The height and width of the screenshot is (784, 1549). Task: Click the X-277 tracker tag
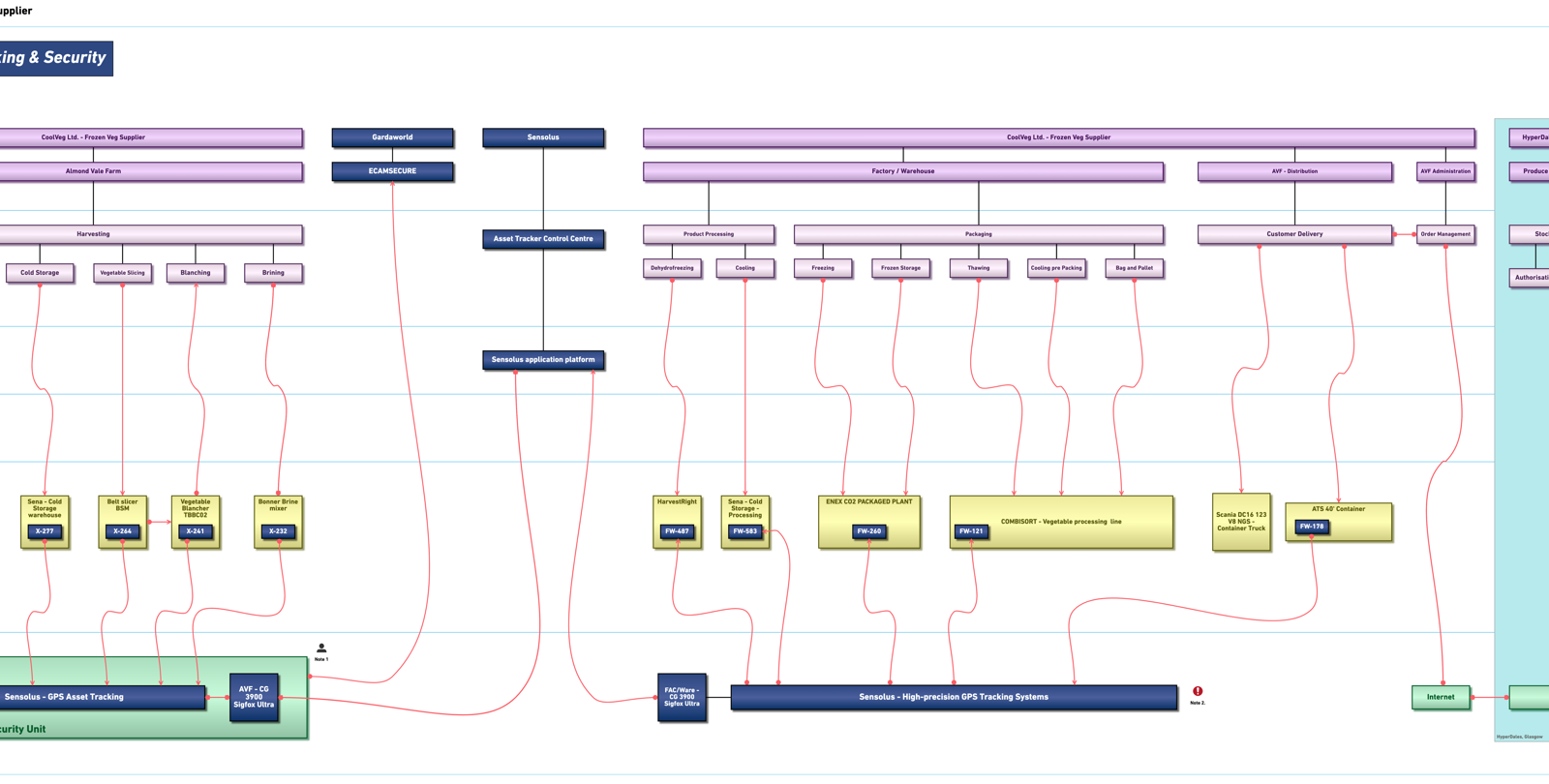click(45, 531)
